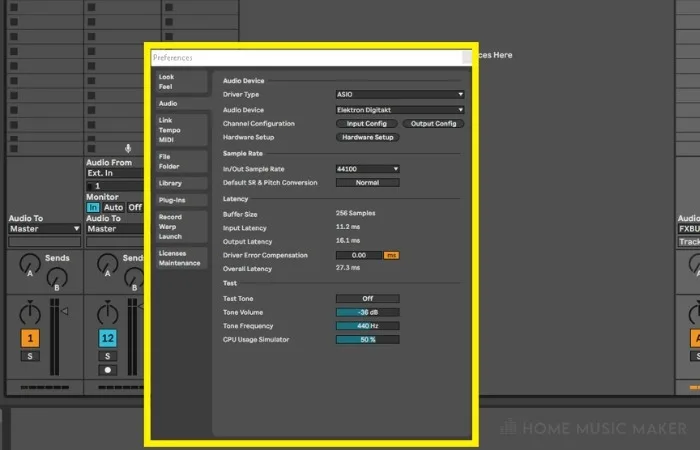Viewport: 700px width, 450px height.
Task: Open the Driver Type ASIO dropdown
Action: point(400,94)
